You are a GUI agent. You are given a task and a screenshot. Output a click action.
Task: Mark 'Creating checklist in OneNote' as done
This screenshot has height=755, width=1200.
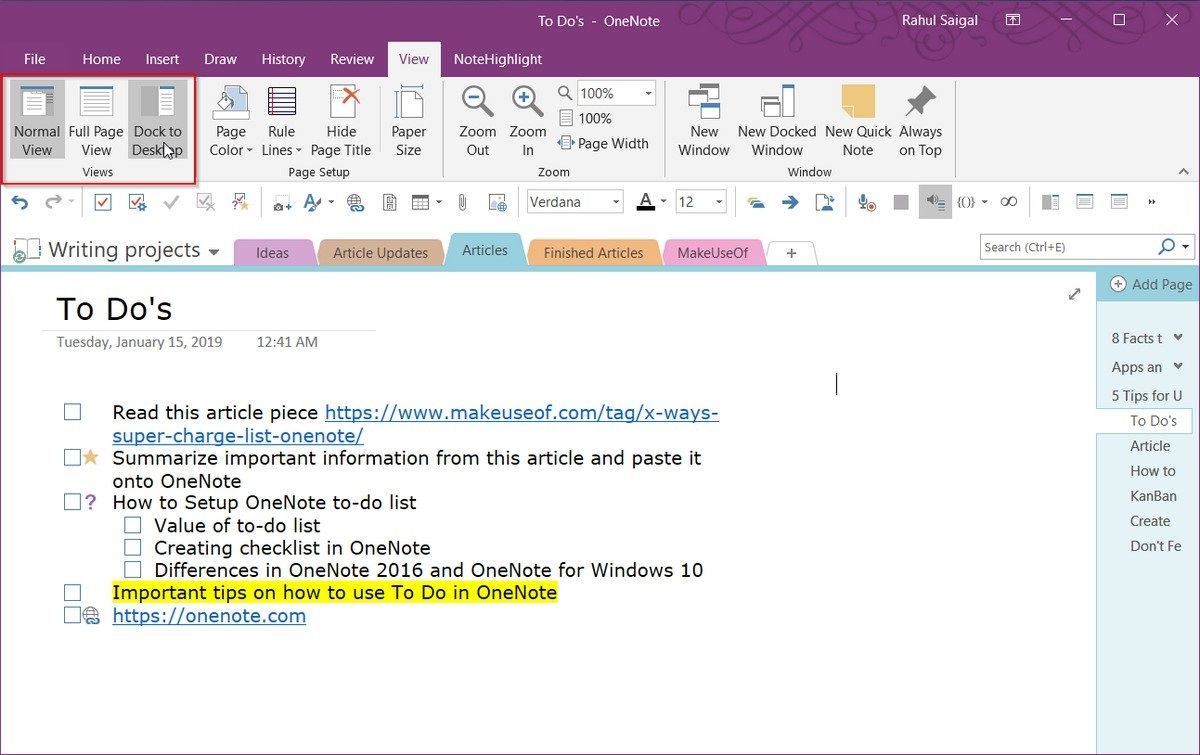[133, 547]
